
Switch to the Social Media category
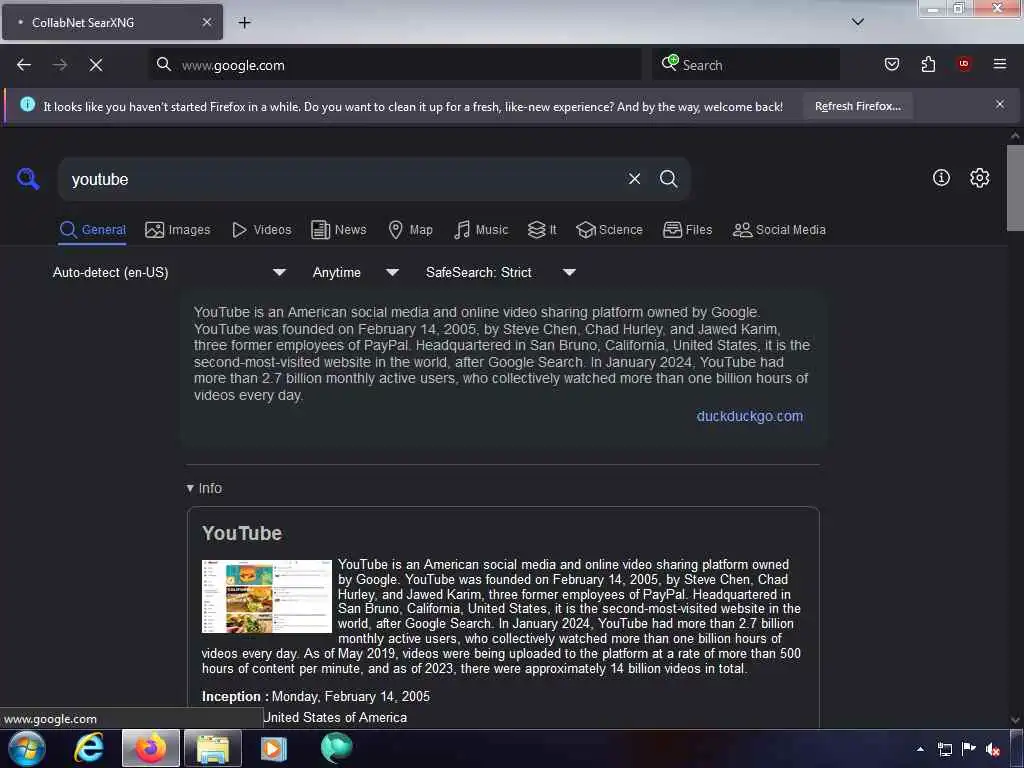coord(779,230)
